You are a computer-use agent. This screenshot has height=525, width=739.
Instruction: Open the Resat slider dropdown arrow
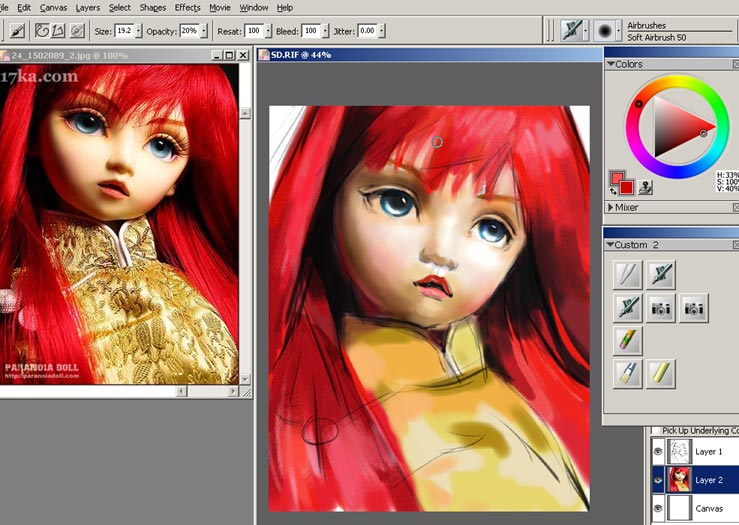click(268, 31)
